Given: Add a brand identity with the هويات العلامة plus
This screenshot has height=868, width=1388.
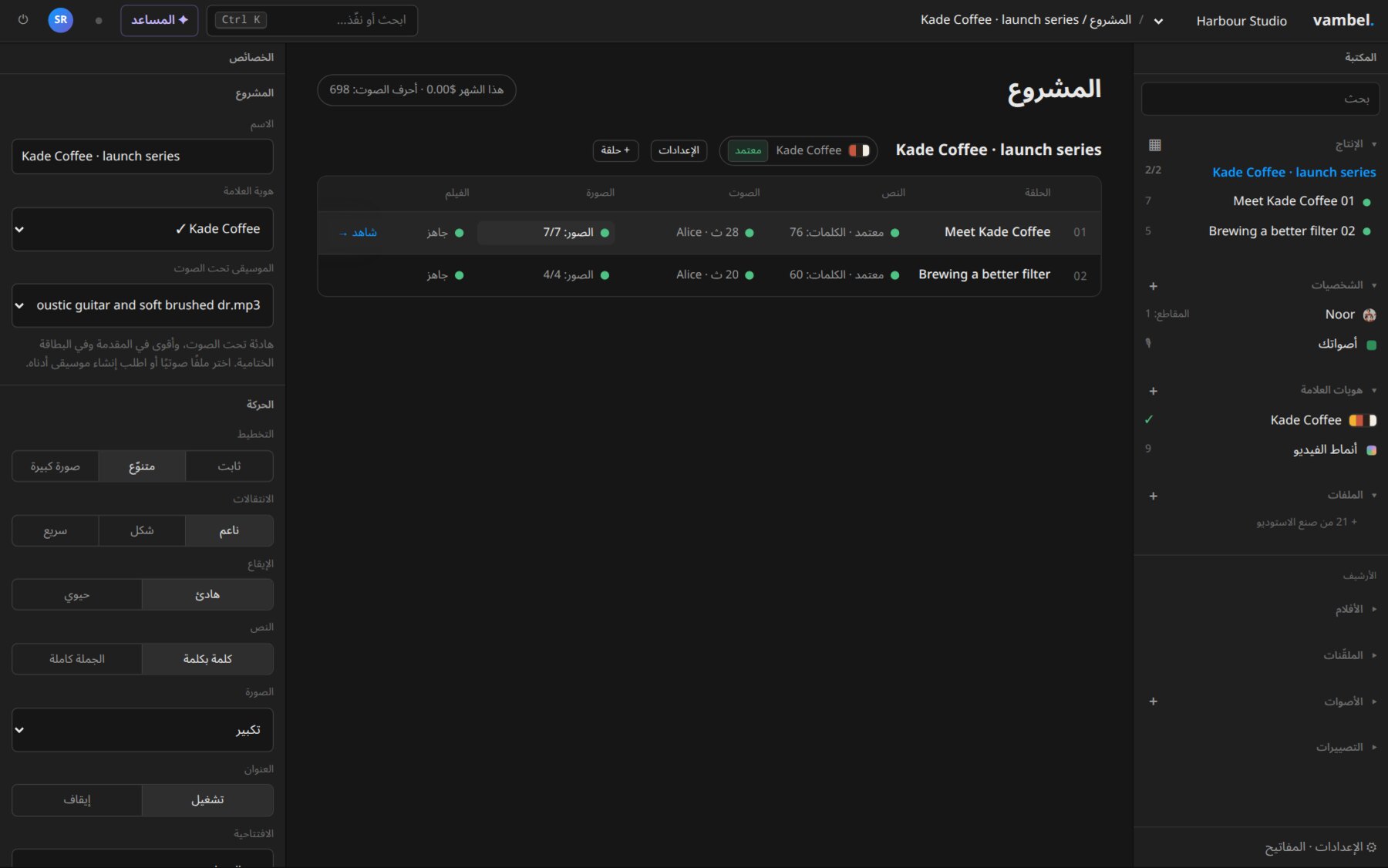Looking at the screenshot, I should (x=1154, y=391).
